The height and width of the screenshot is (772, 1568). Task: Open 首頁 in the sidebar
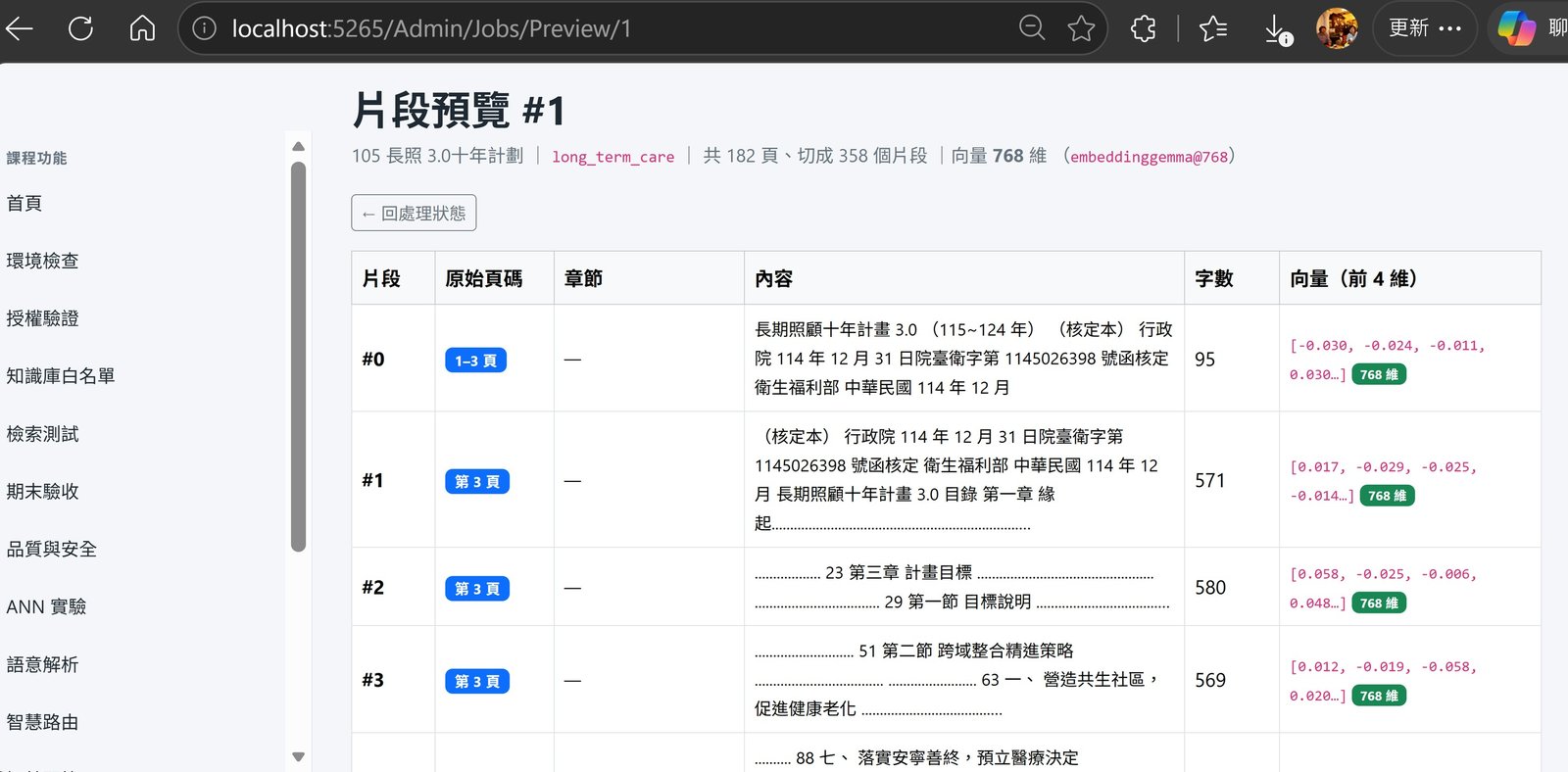(x=24, y=204)
